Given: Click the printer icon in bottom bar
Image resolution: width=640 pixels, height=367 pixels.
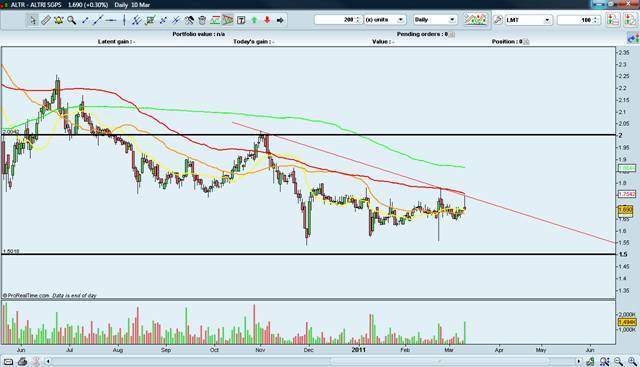Looking at the screenshot, I should tap(22, 361).
